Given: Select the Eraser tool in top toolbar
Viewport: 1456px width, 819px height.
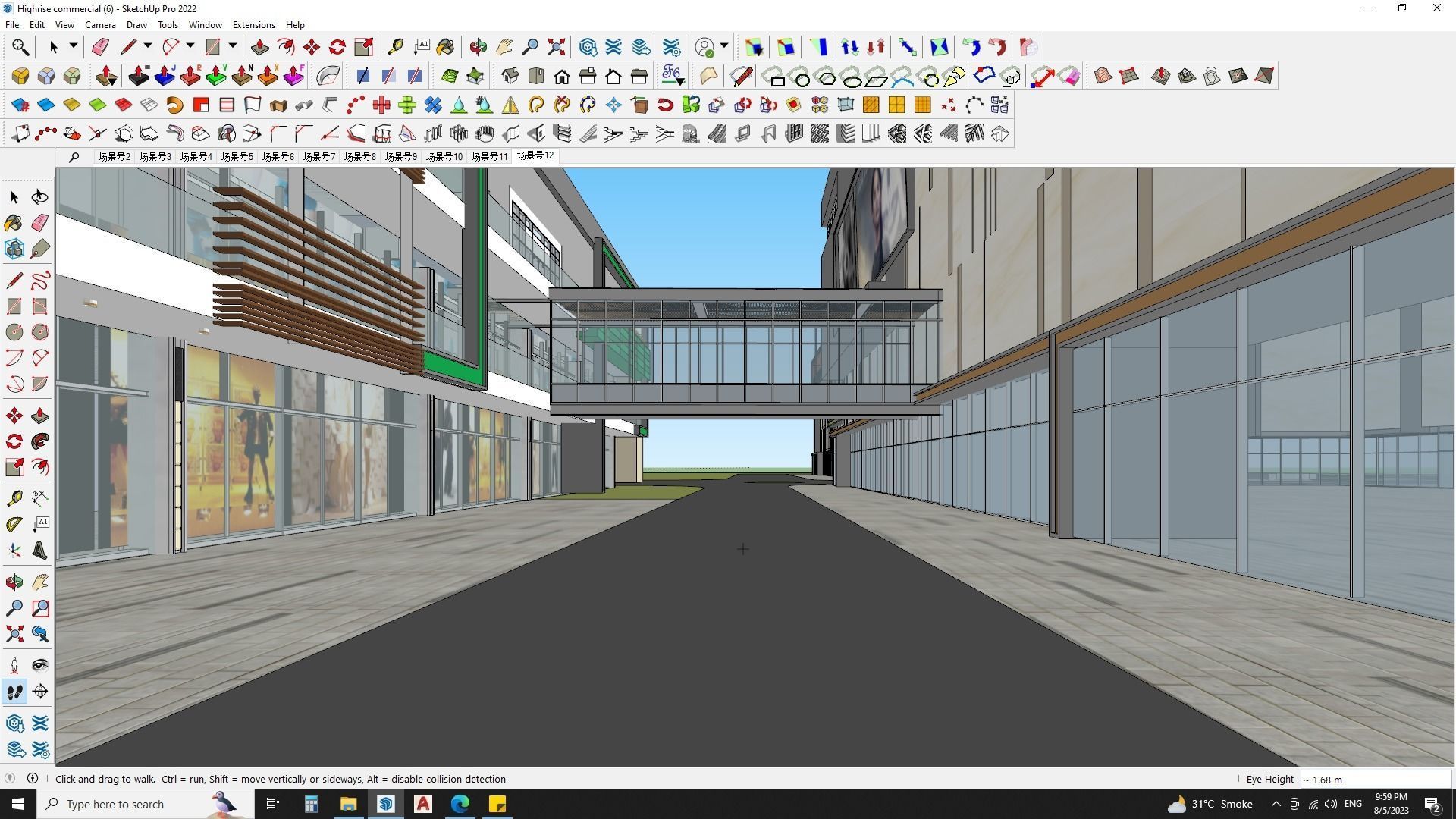Looking at the screenshot, I should (99, 47).
